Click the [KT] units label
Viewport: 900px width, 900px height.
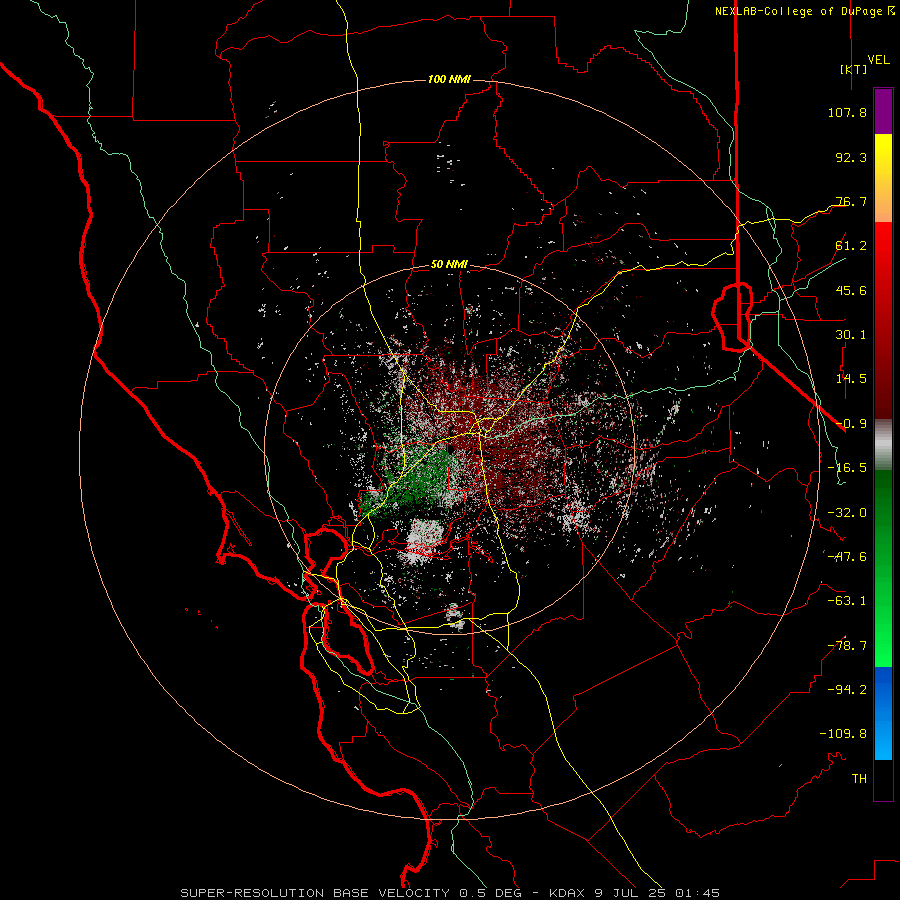[854, 69]
